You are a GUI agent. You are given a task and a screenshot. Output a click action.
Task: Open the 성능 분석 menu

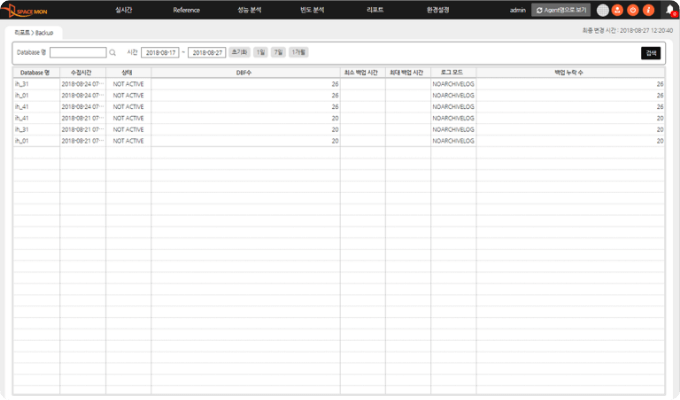pyautogui.click(x=249, y=10)
